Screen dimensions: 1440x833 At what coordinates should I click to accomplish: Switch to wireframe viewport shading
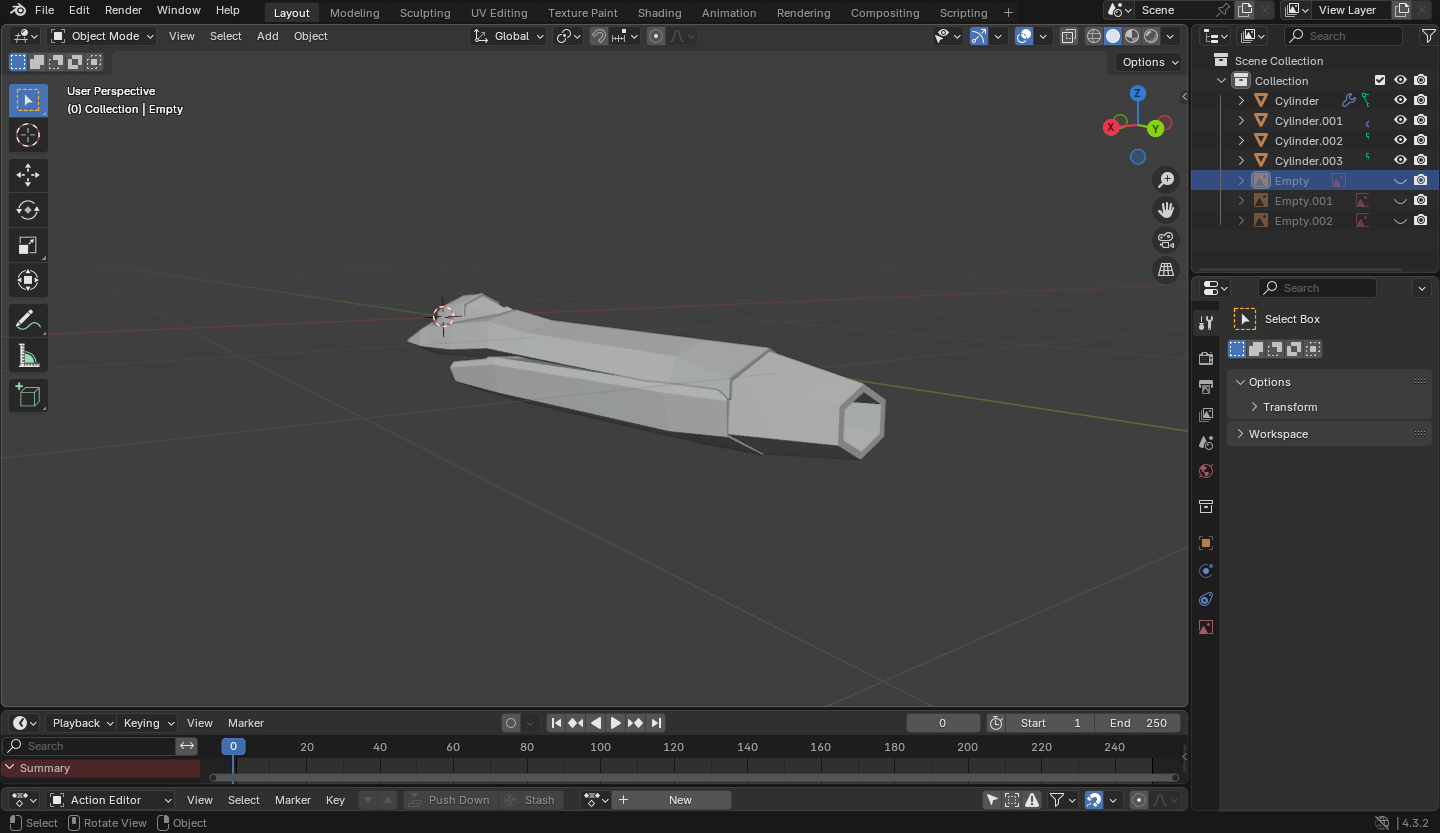click(x=1094, y=36)
